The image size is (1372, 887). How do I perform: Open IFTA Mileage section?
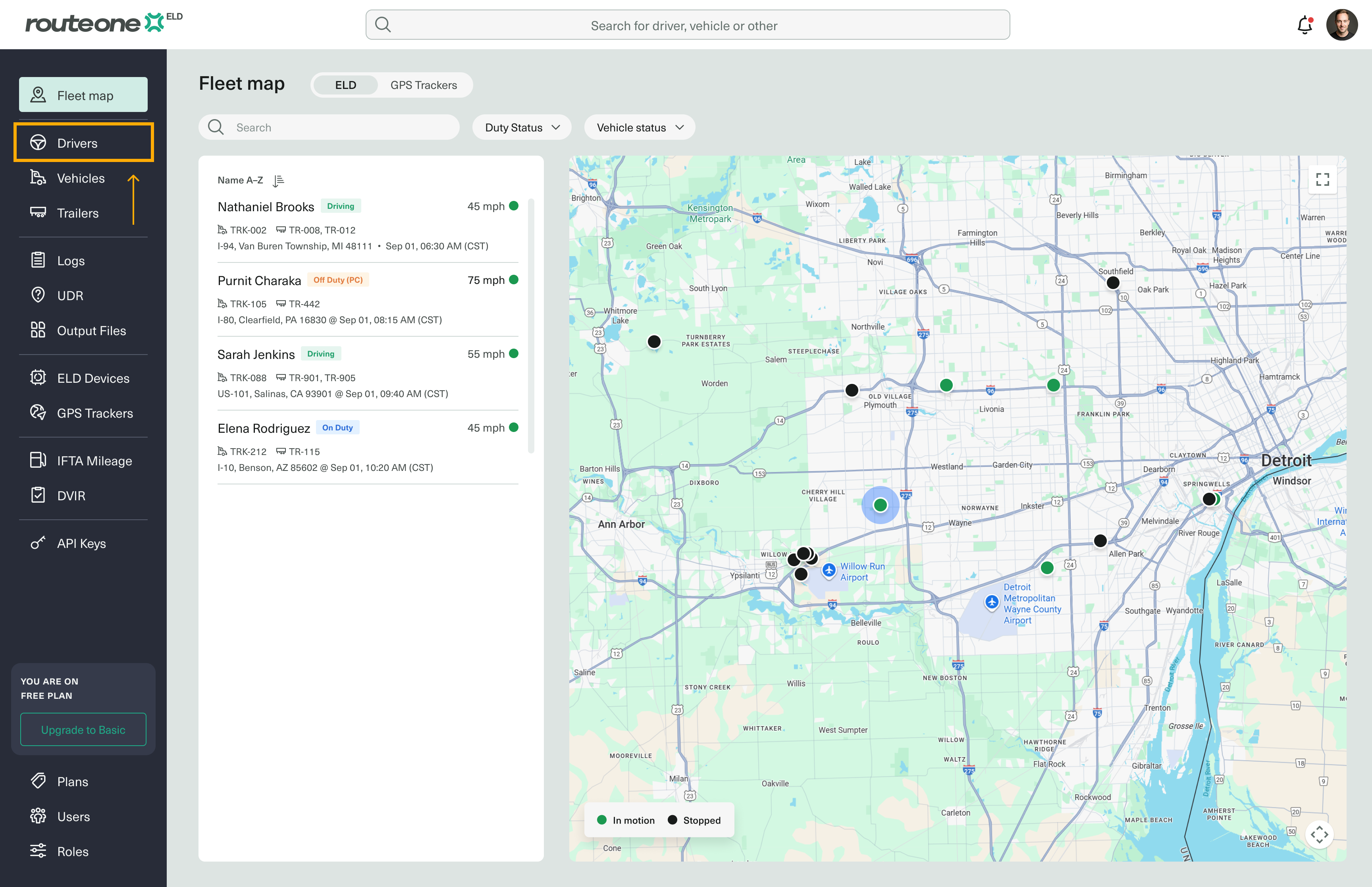[83, 461]
